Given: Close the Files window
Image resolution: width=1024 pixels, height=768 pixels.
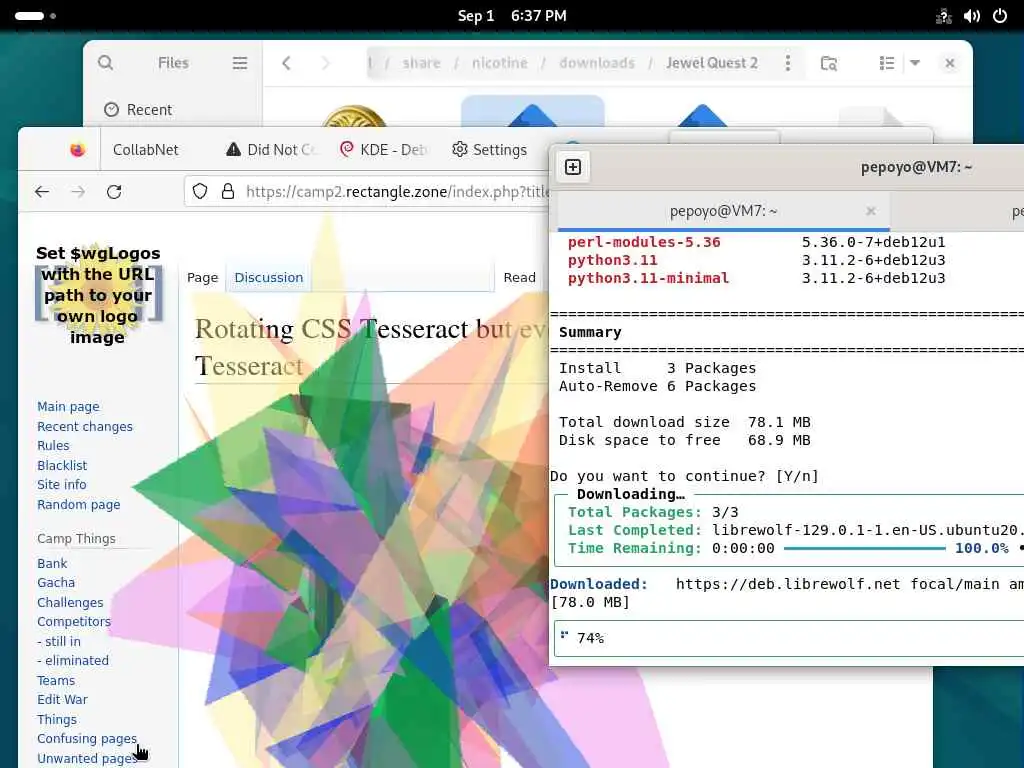Looking at the screenshot, I should click(x=950, y=63).
